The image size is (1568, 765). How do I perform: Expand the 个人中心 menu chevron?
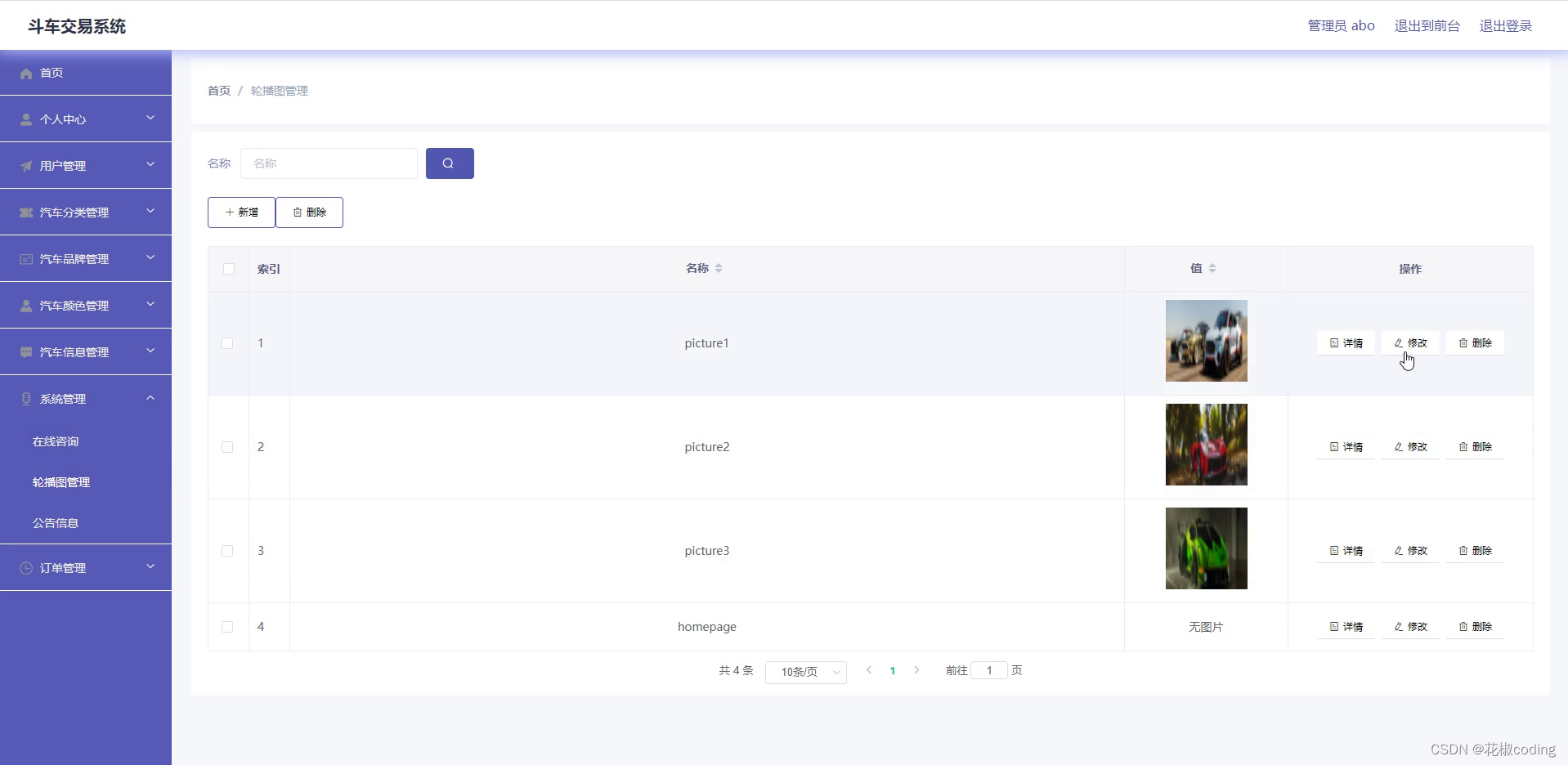pyautogui.click(x=150, y=118)
